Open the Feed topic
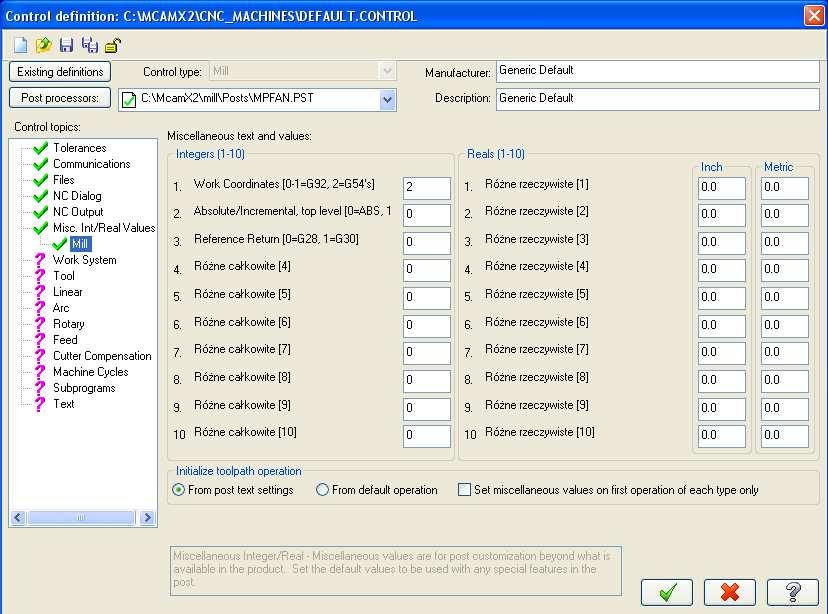828x614 pixels. [x=65, y=339]
